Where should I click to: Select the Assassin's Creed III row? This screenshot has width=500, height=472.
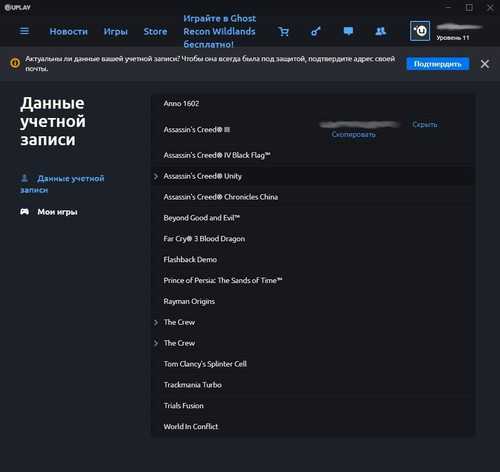tap(313, 130)
